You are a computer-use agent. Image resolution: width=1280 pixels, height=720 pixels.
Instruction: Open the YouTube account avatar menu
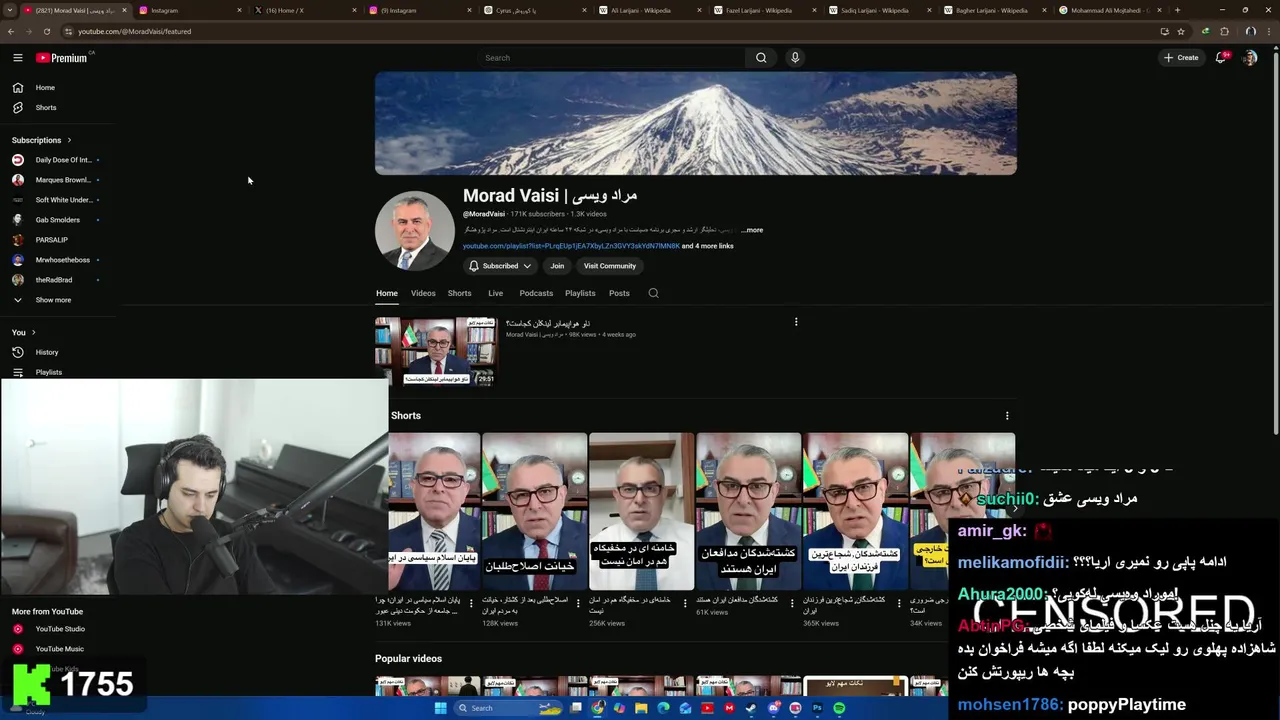tap(1250, 58)
